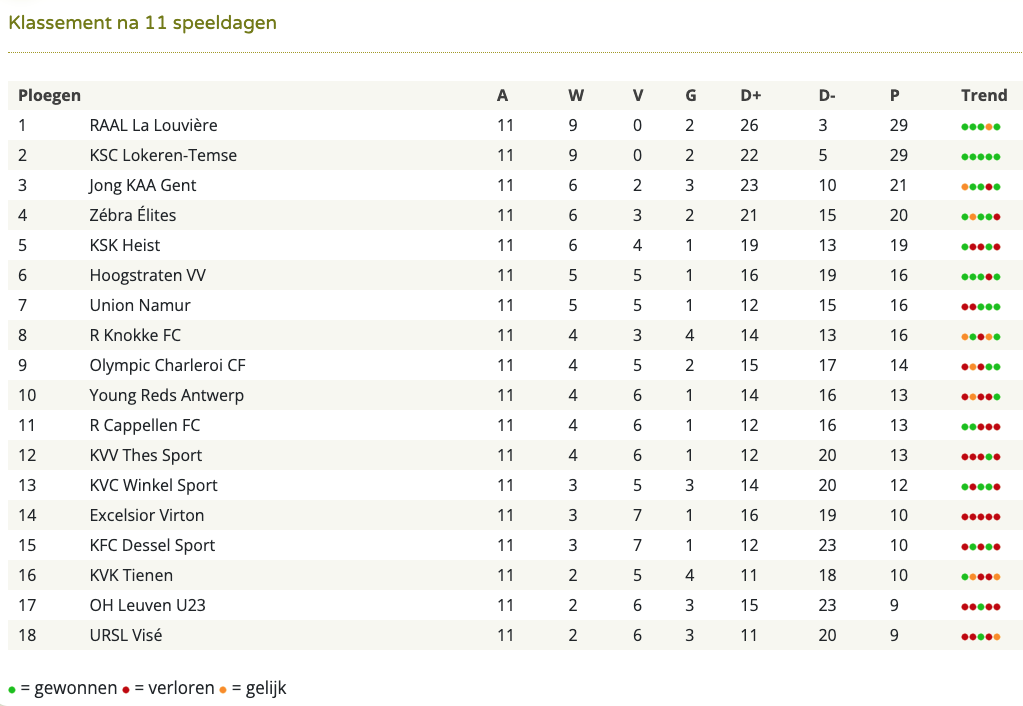The width and height of the screenshot is (1023, 706).
Task: Click the green gewonnen legend dot
Action: pyautogui.click(x=12, y=690)
